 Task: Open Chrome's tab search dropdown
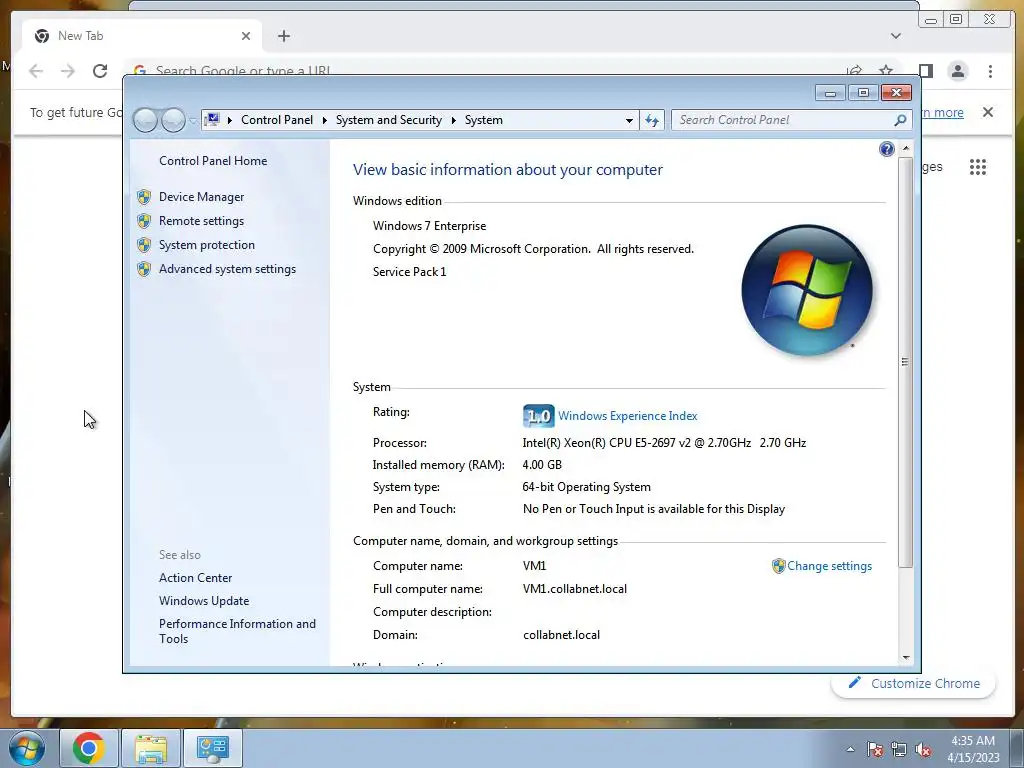coord(895,36)
